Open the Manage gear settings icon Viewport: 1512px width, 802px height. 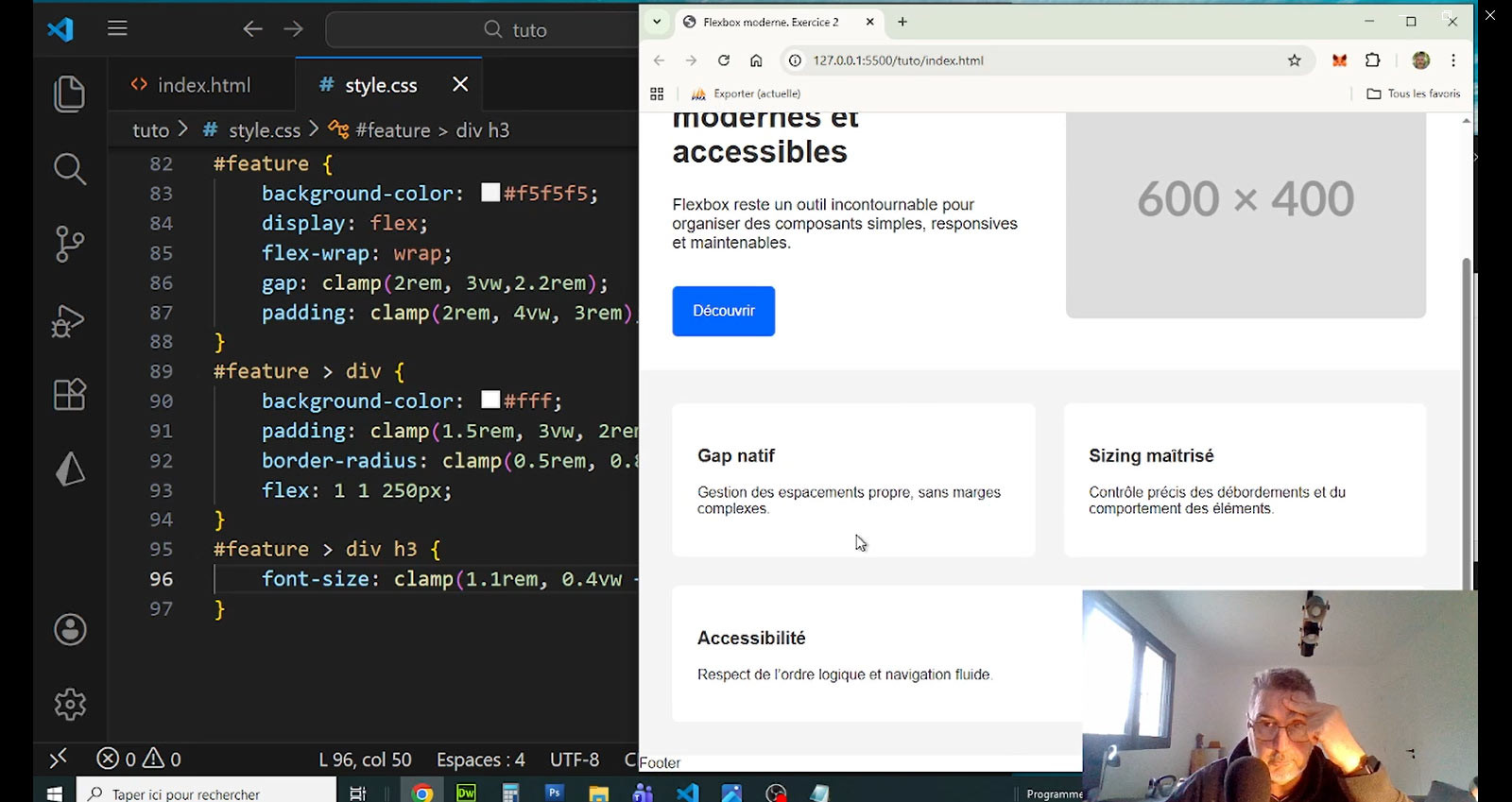click(x=70, y=704)
